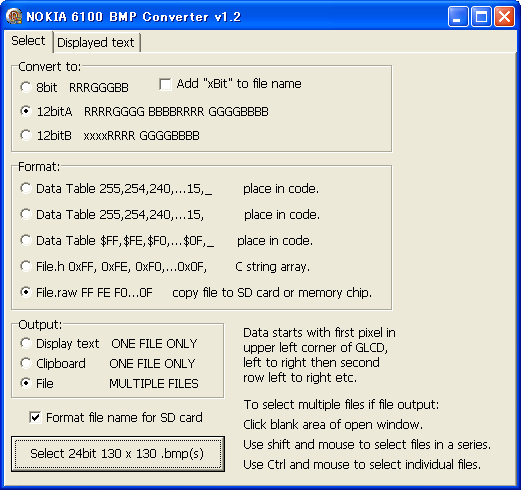The width and height of the screenshot is (521, 490).
Task: Set output to File MULTIPLE FILES
Action: [26, 383]
